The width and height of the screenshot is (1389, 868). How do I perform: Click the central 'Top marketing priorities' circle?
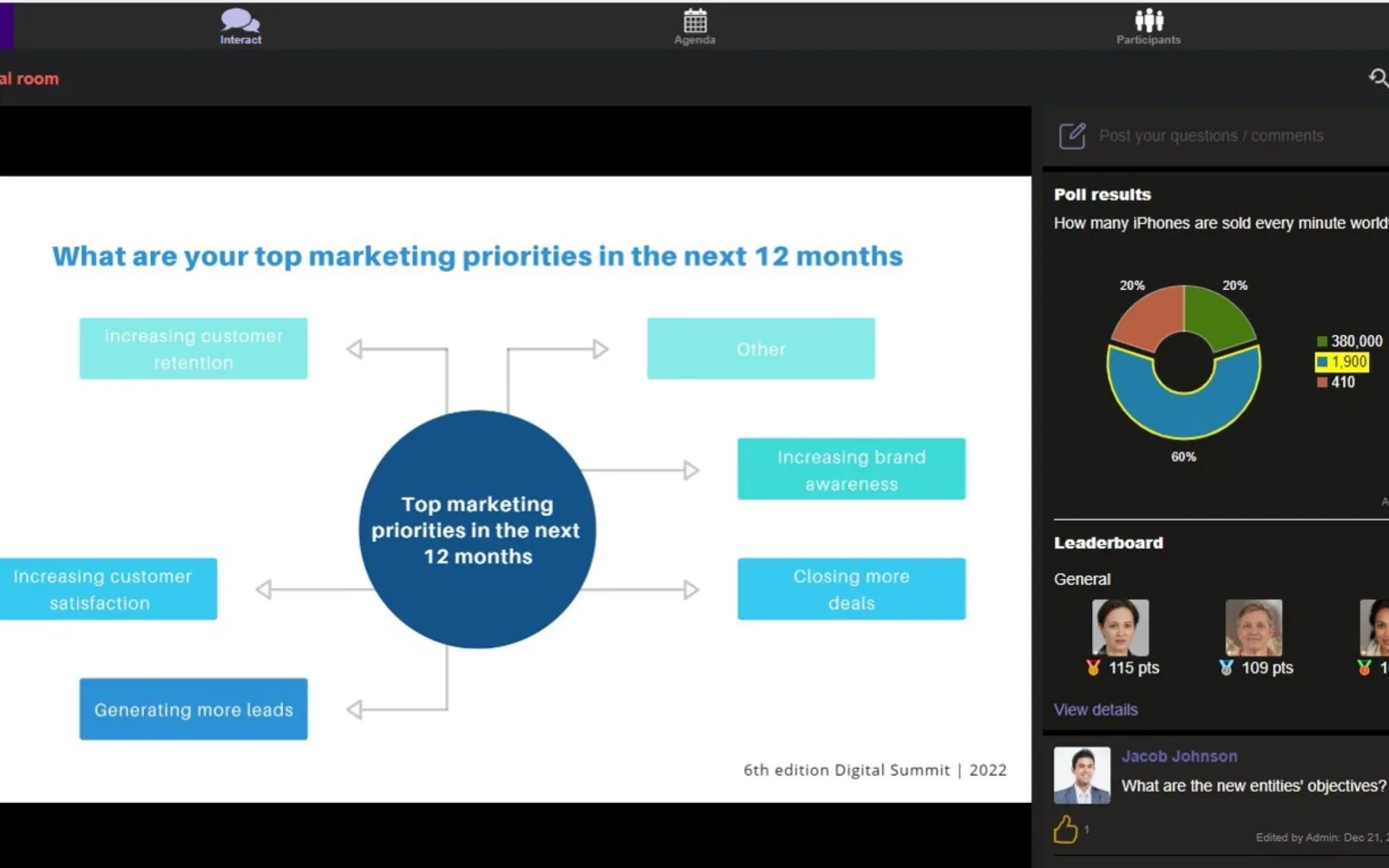(477, 529)
